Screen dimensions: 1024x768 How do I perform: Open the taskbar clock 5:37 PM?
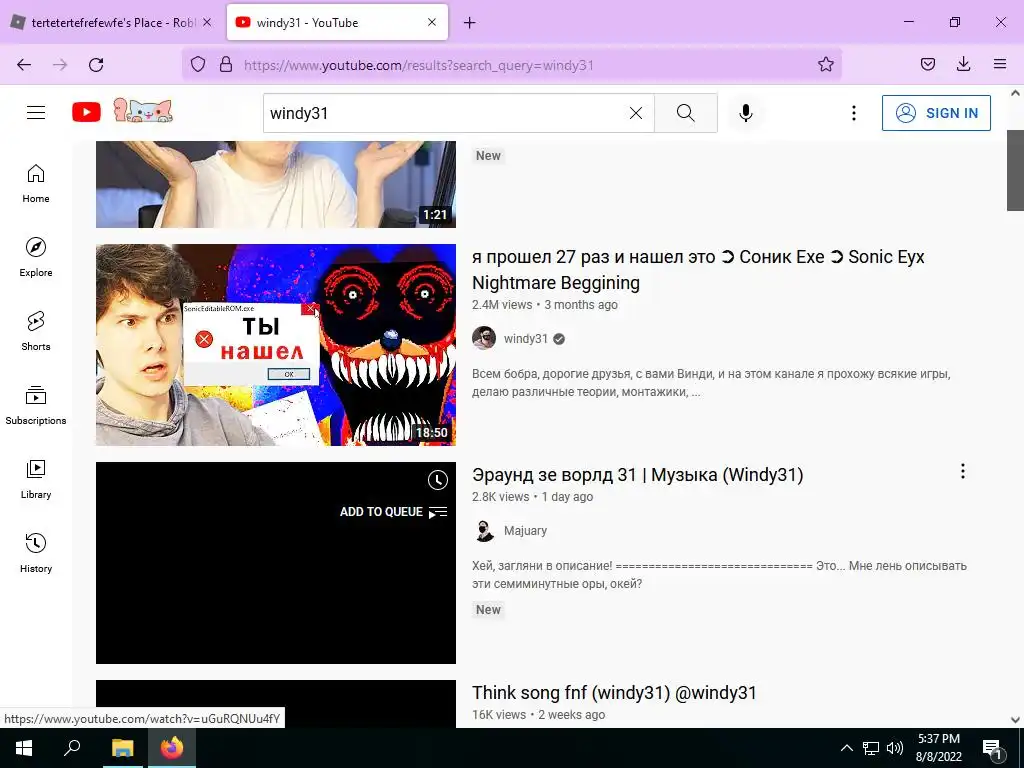pyautogui.click(x=938, y=748)
